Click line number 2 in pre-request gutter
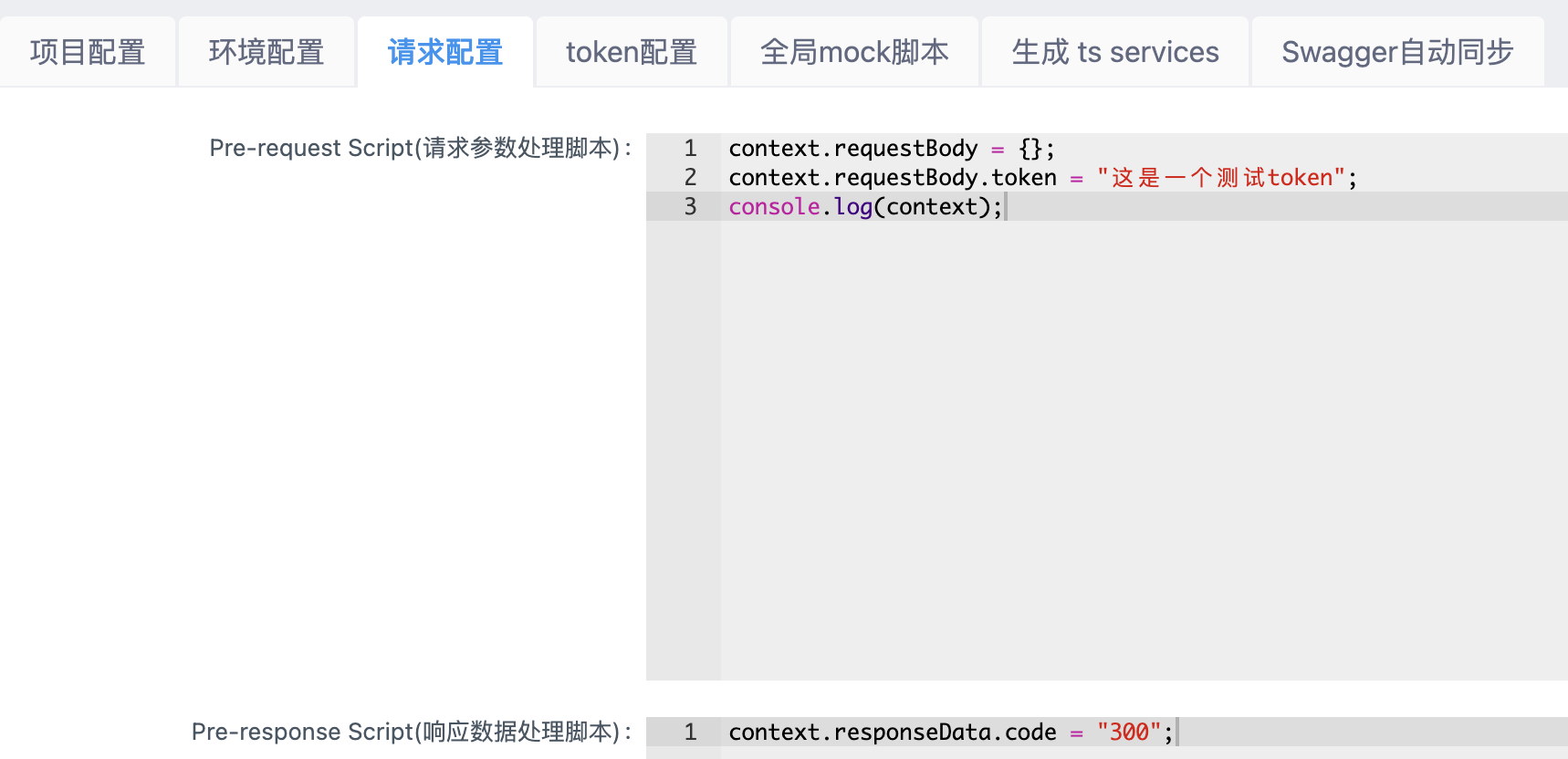This screenshot has height=759, width=1568. point(690,177)
